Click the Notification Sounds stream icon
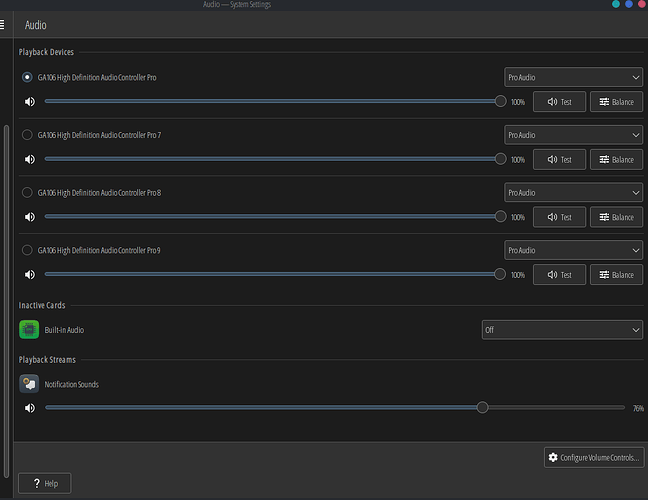Image resolution: width=648 pixels, height=500 pixels. tap(29, 384)
